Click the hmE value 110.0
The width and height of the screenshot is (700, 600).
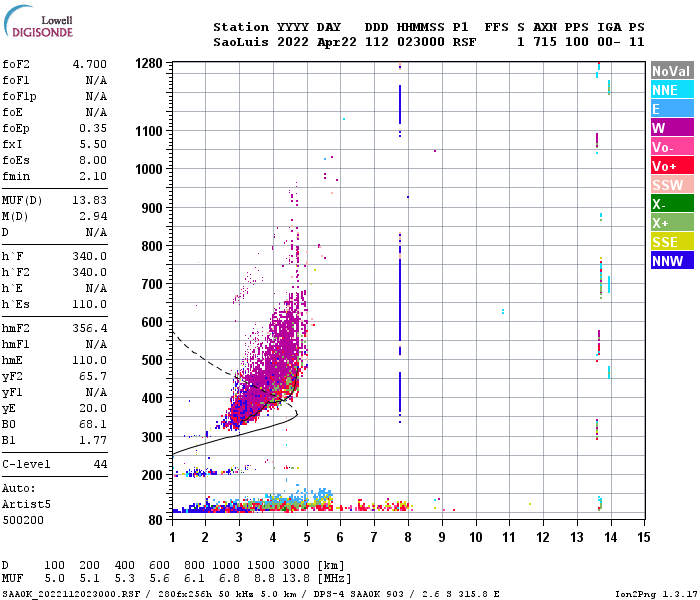[90, 360]
